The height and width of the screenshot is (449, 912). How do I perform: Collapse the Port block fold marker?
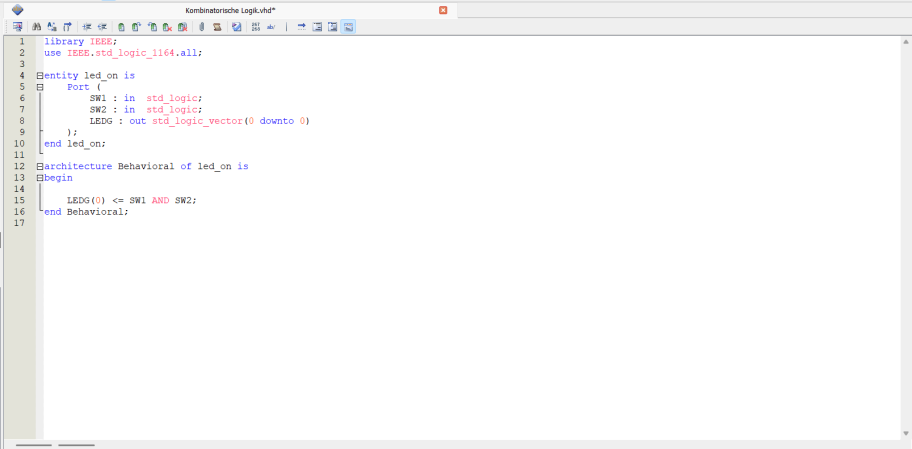40,87
